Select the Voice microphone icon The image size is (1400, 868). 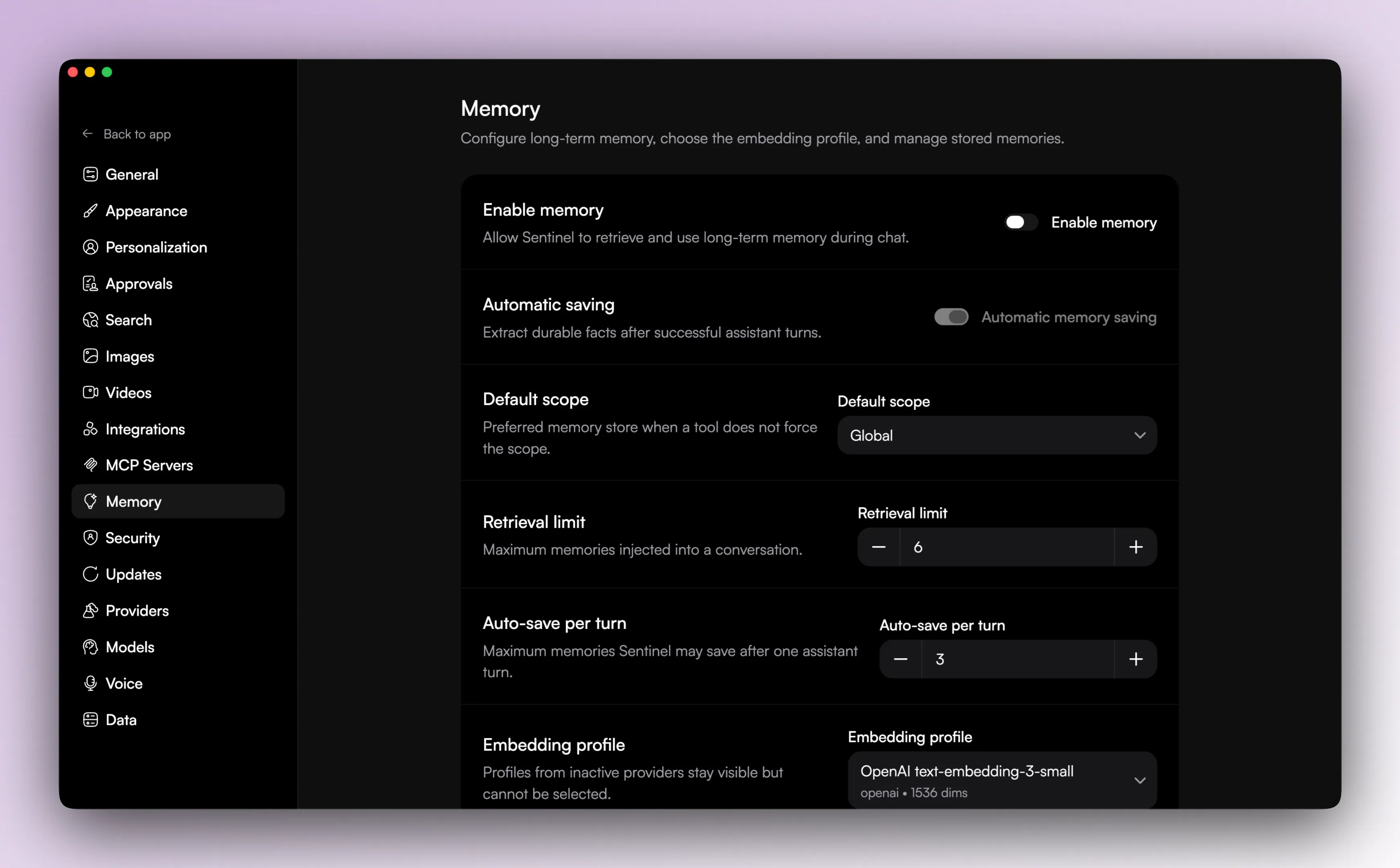91,683
